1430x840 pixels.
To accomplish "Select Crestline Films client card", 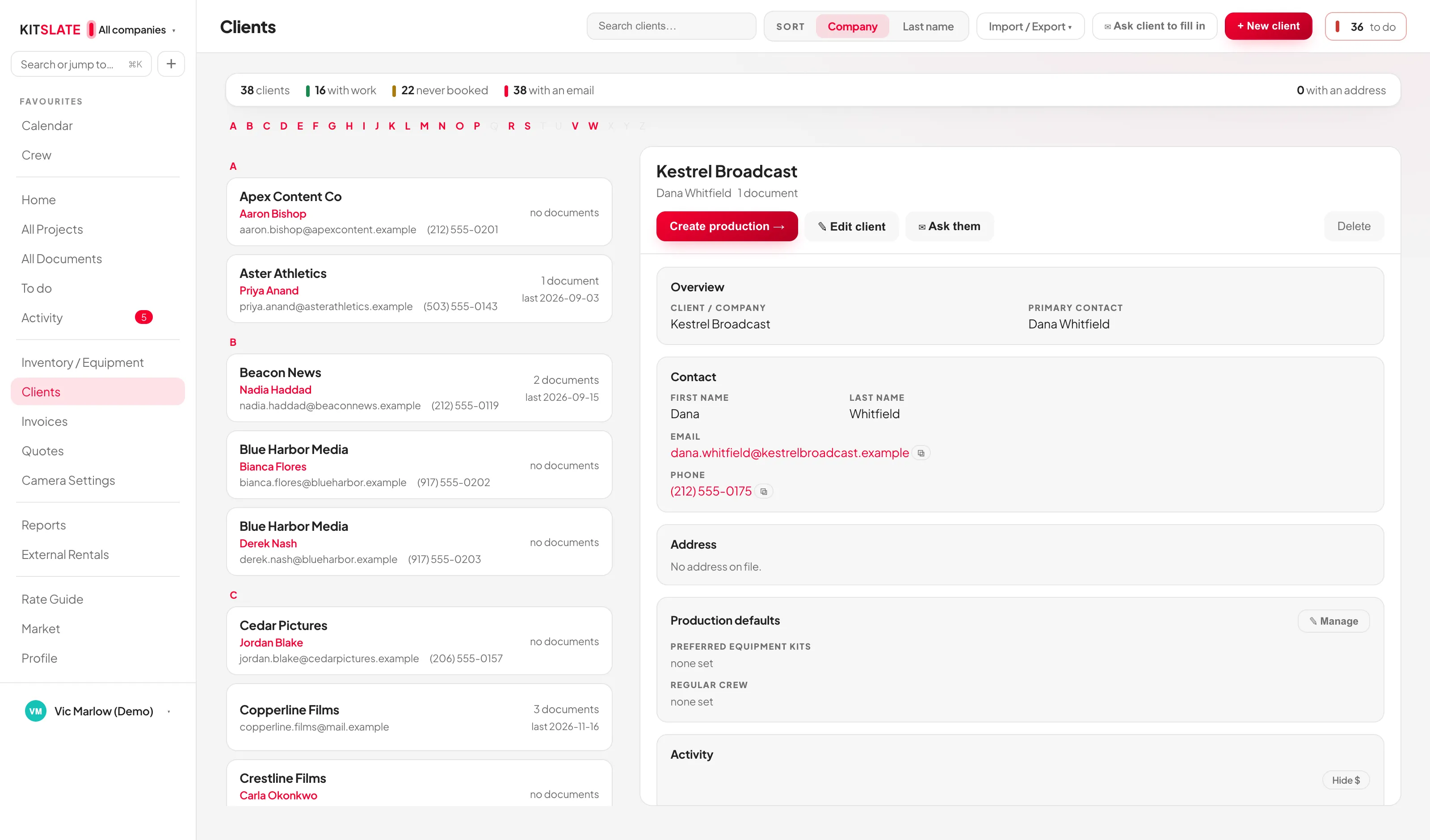I will pyautogui.click(x=419, y=783).
